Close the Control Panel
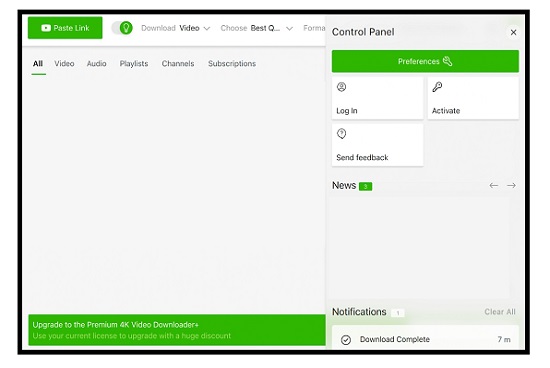 tap(514, 32)
